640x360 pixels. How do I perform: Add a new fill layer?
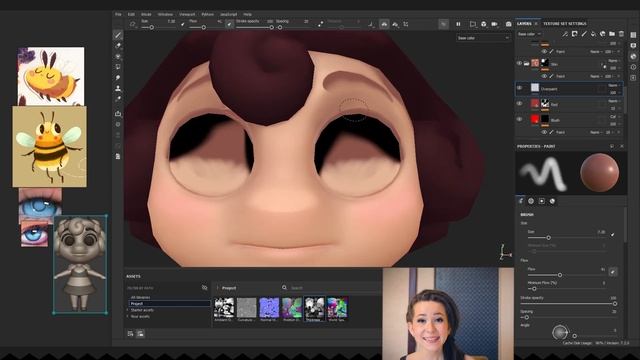coord(593,34)
